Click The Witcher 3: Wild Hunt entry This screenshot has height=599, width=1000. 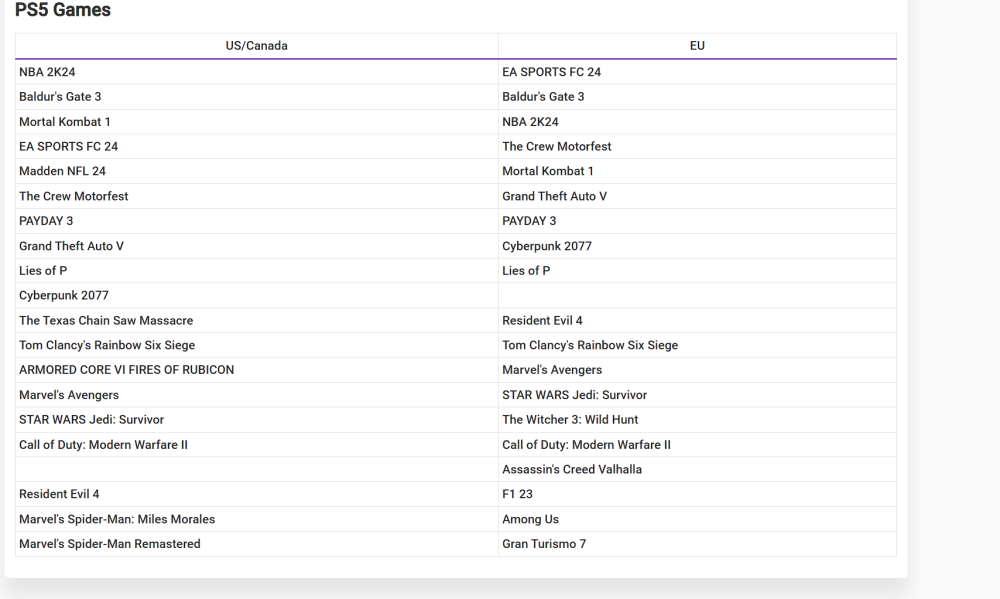[570, 420]
